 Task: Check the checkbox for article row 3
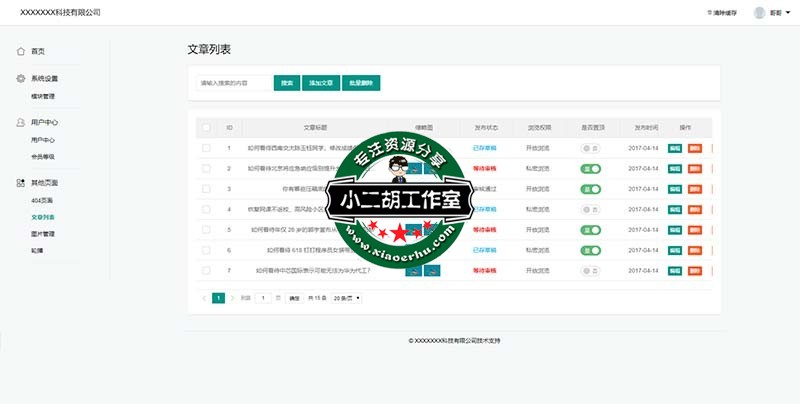click(x=206, y=188)
